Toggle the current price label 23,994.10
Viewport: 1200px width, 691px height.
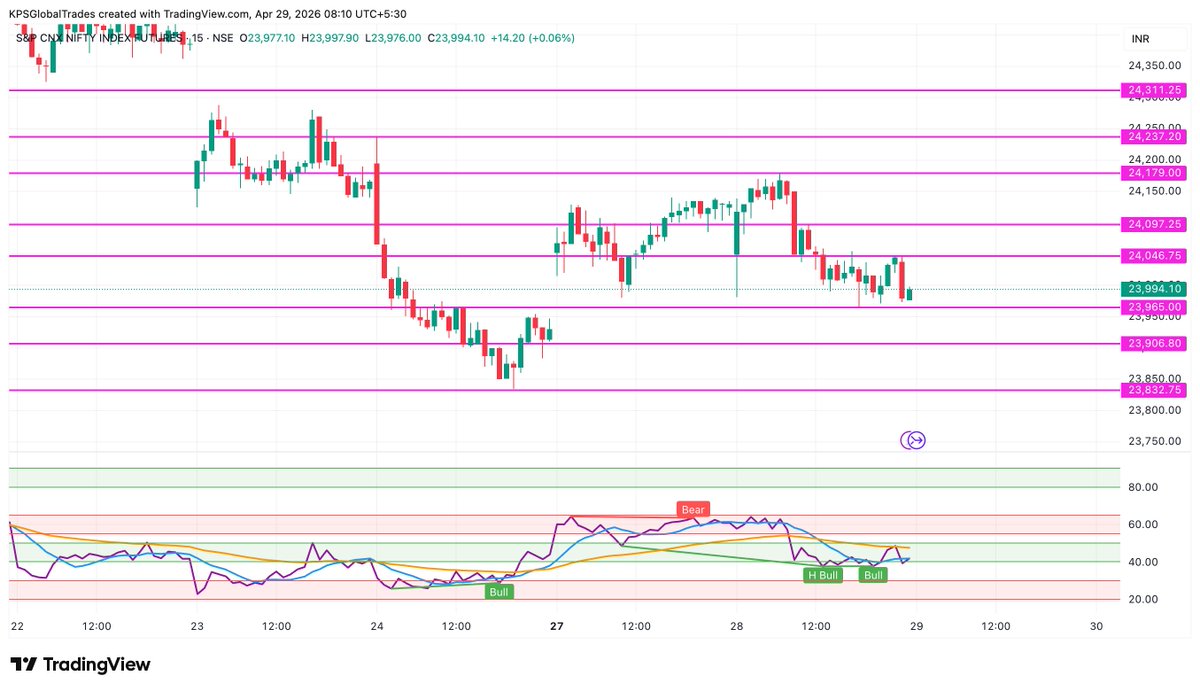point(1152,288)
